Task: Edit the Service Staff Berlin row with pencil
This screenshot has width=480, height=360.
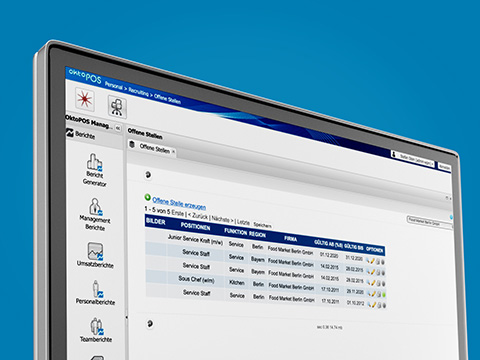Action: 374,304
